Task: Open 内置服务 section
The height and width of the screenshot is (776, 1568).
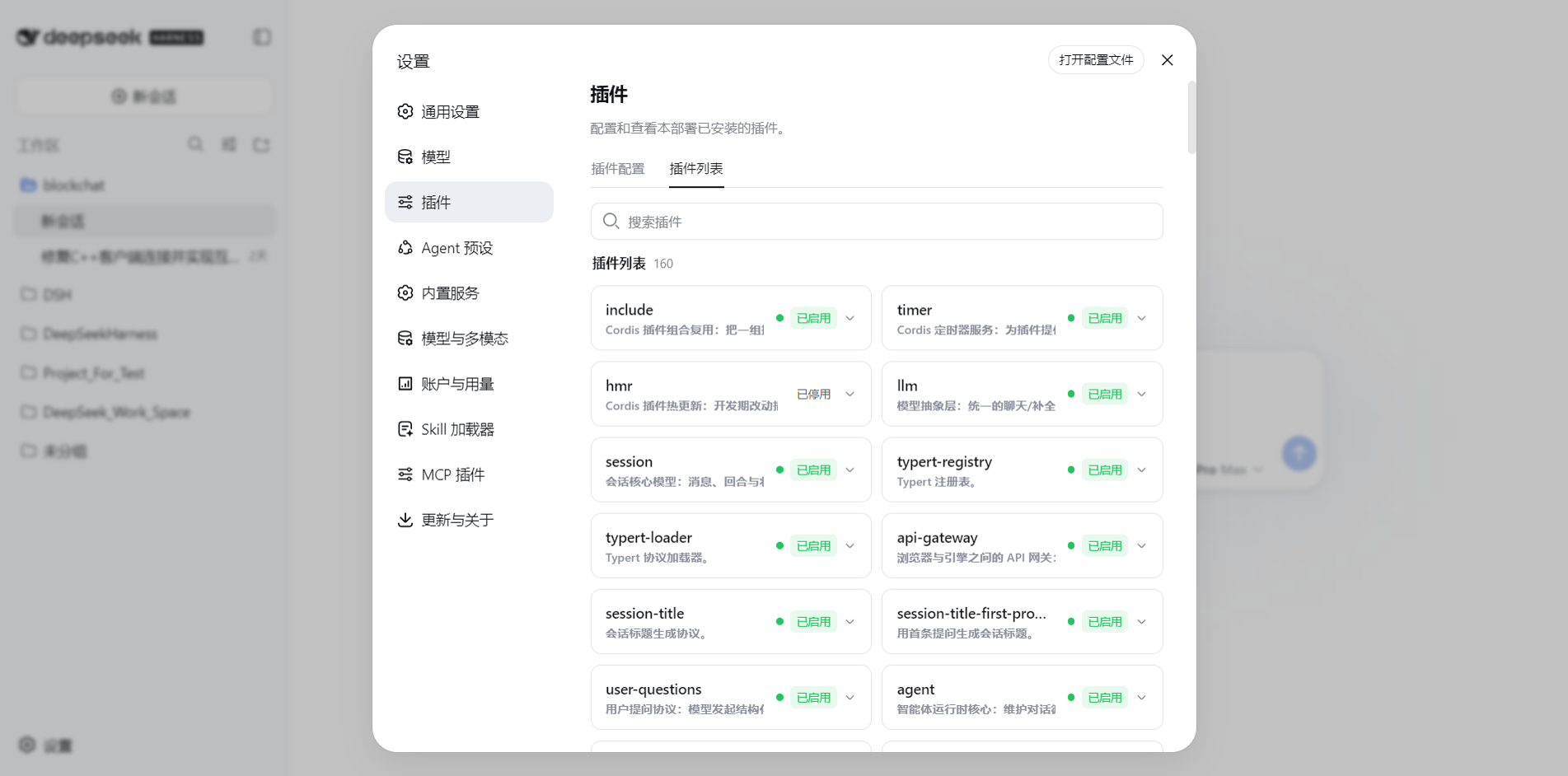Action: pos(469,293)
